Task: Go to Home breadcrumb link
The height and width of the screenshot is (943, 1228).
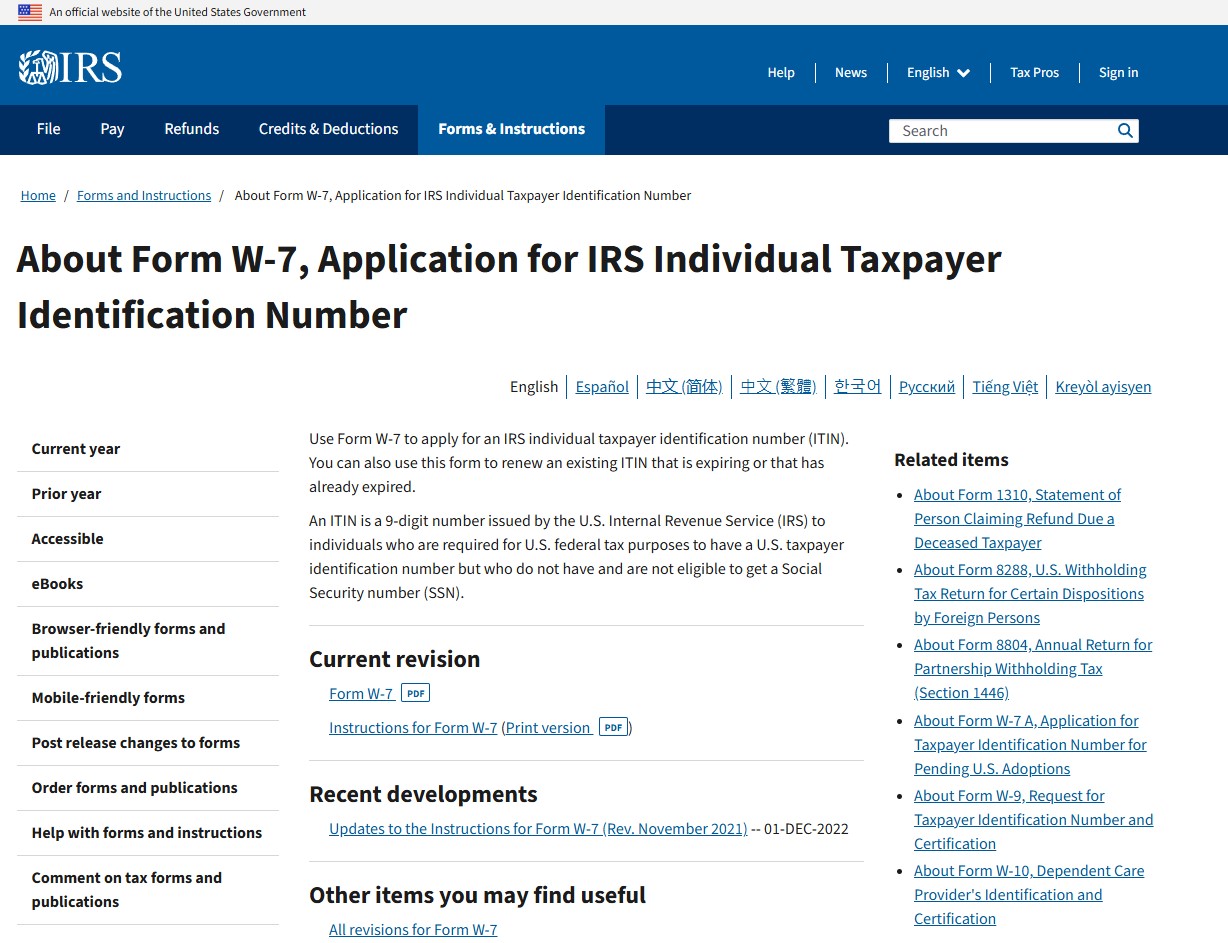Action: pos(38,195)
